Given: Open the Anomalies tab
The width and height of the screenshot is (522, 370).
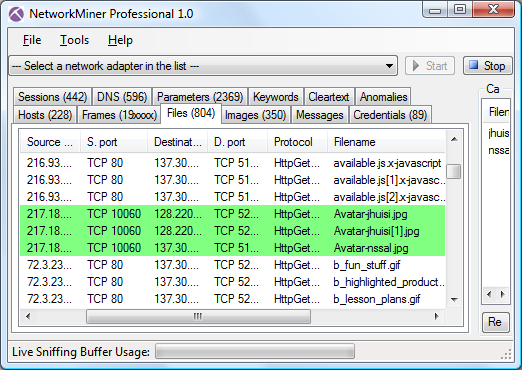Looking at the screenshot, I should point(383,97).
